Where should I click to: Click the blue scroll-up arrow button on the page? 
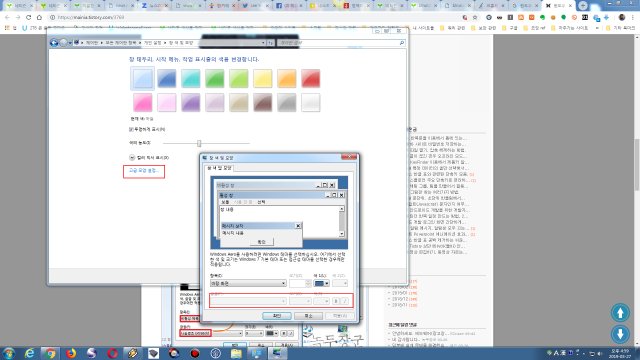pos(620,313)
